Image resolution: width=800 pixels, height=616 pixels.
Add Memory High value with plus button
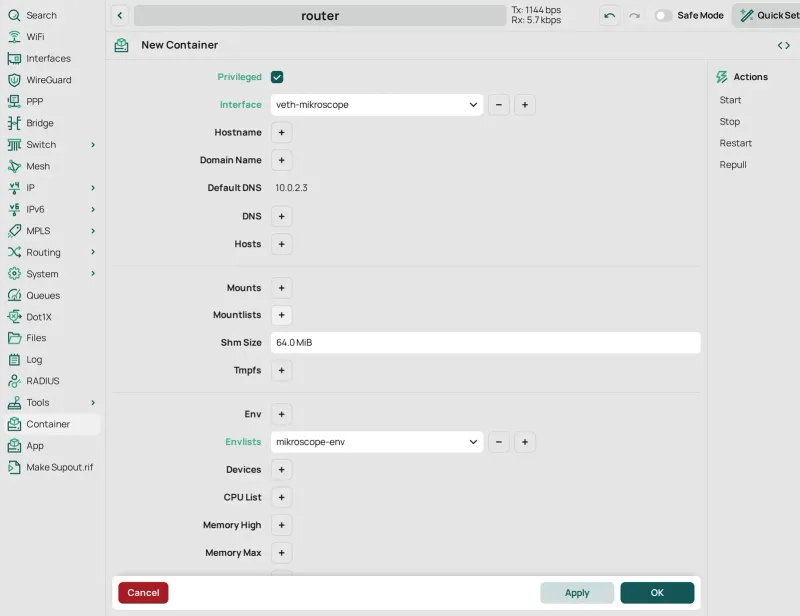282,525
